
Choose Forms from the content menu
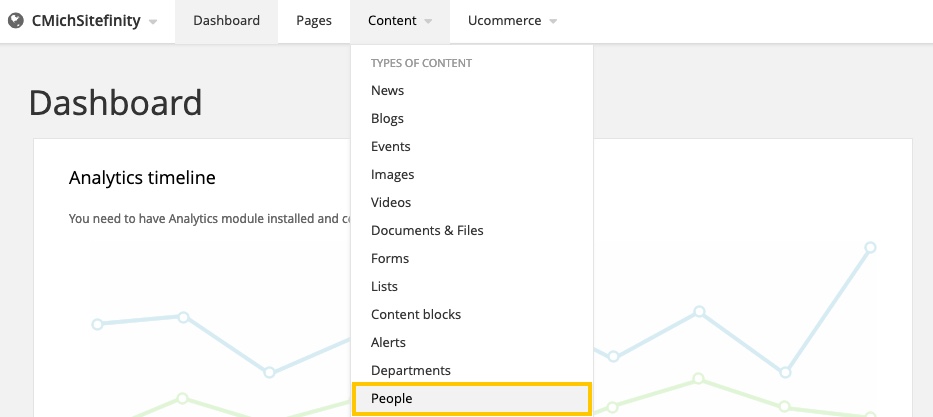click(389, 258)
